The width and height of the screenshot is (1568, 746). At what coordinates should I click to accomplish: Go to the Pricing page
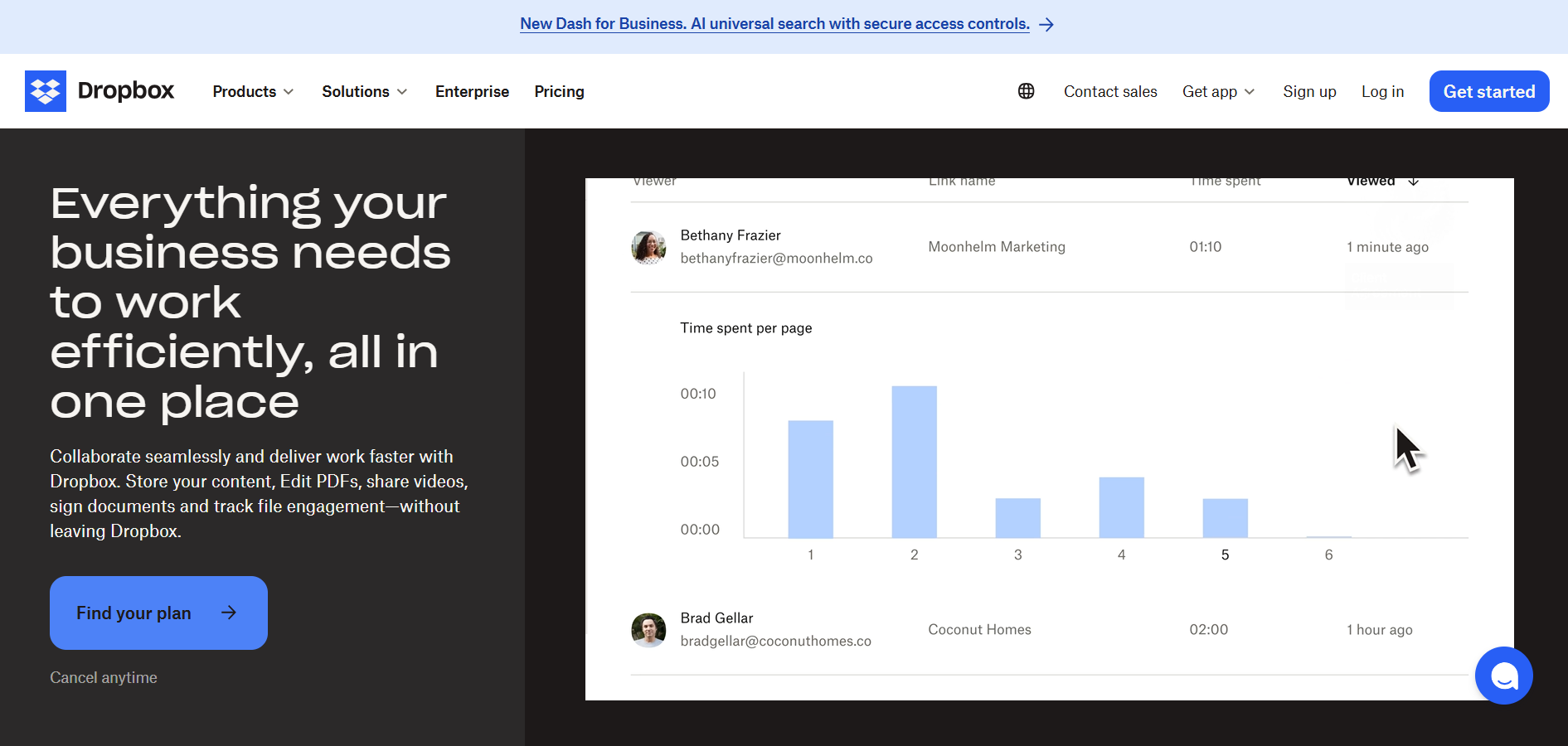559,91
